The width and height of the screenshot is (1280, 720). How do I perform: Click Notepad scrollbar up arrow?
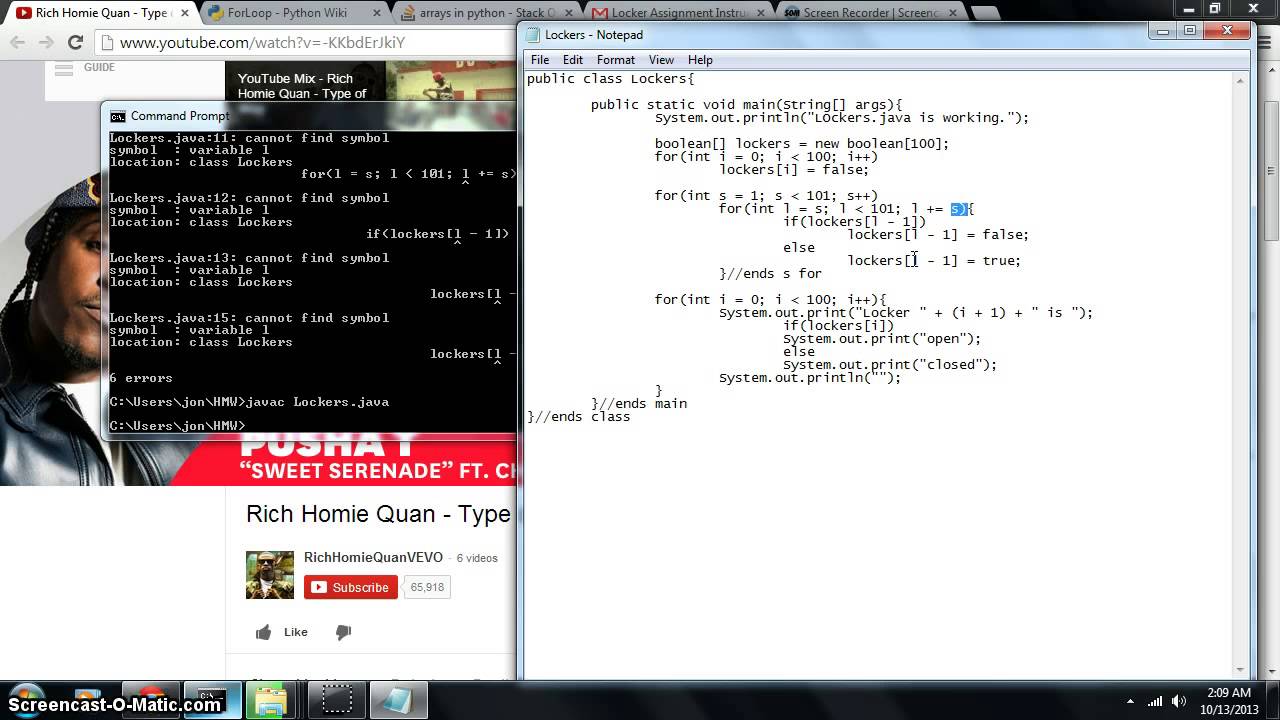coord(1241,80)
